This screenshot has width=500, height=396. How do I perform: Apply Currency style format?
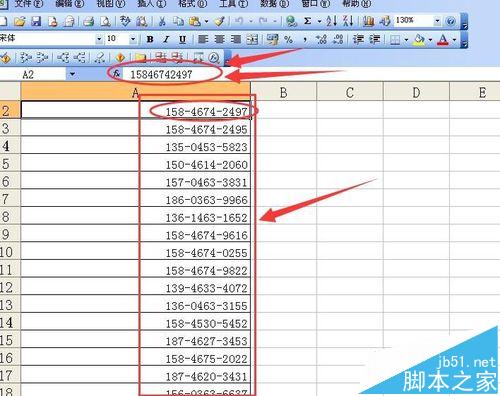(x=273, y=40)
